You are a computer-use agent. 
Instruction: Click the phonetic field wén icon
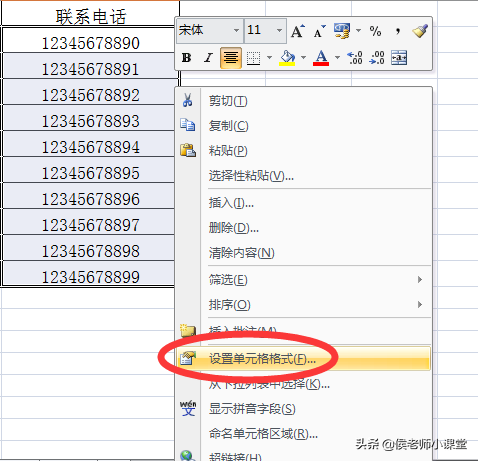(x=188, y=408)
